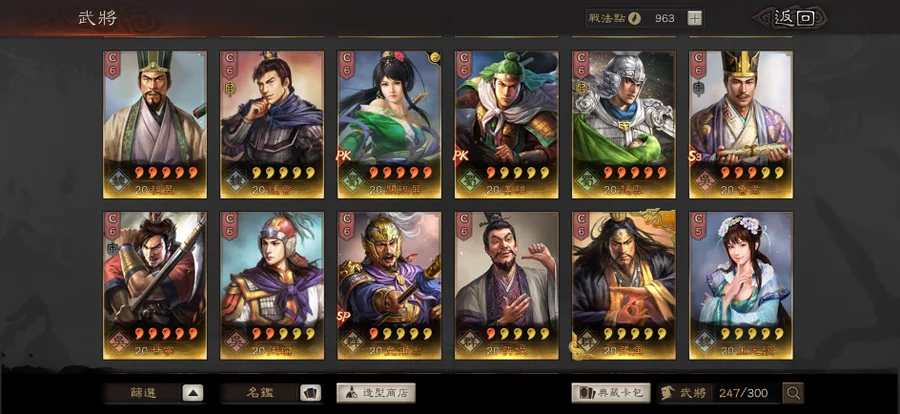This screenshot has width=900, height=414.
Task: Open the 皇甫嵩 SP card
Action: (x=389, y=286)
